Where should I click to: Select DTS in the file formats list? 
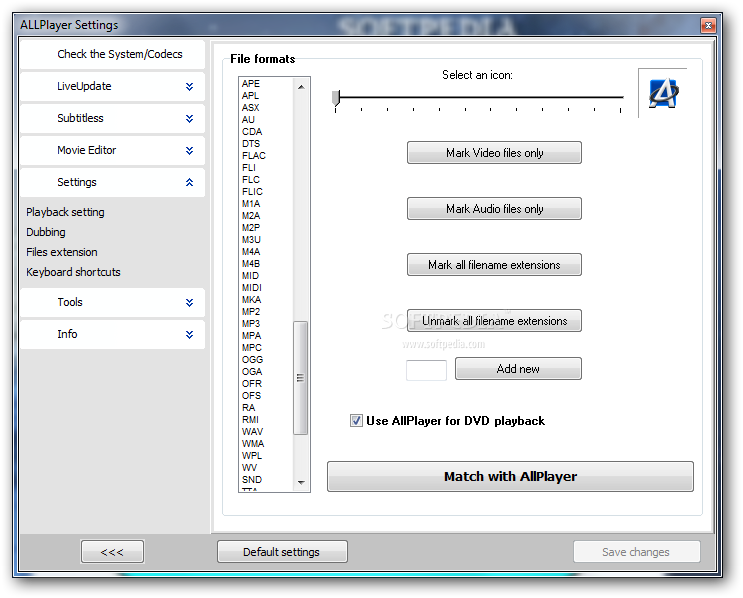[251, 144]
